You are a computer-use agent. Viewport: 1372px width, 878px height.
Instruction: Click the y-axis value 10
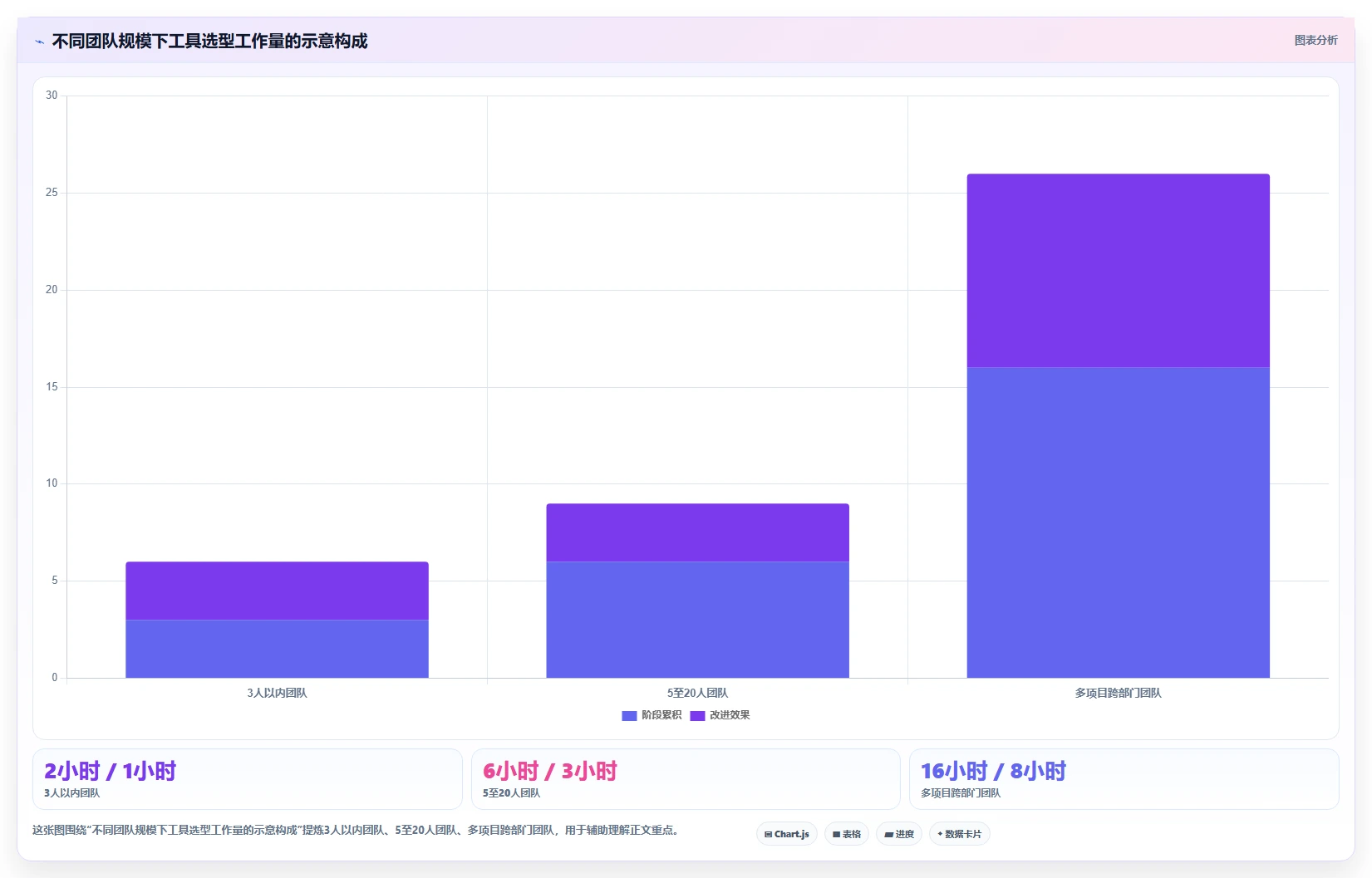coord(52,483)
